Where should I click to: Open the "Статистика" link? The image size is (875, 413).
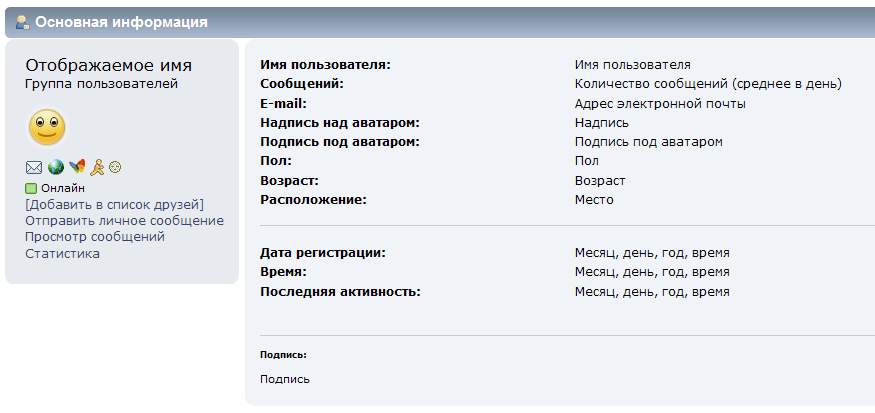click(62, 254)
